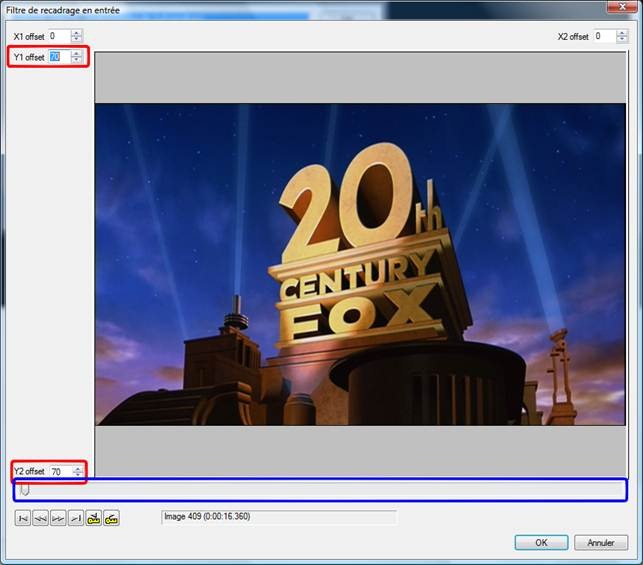Focus the X2 offset value field
This screenshot has width=643, height=565.
(x=605, y=36)
